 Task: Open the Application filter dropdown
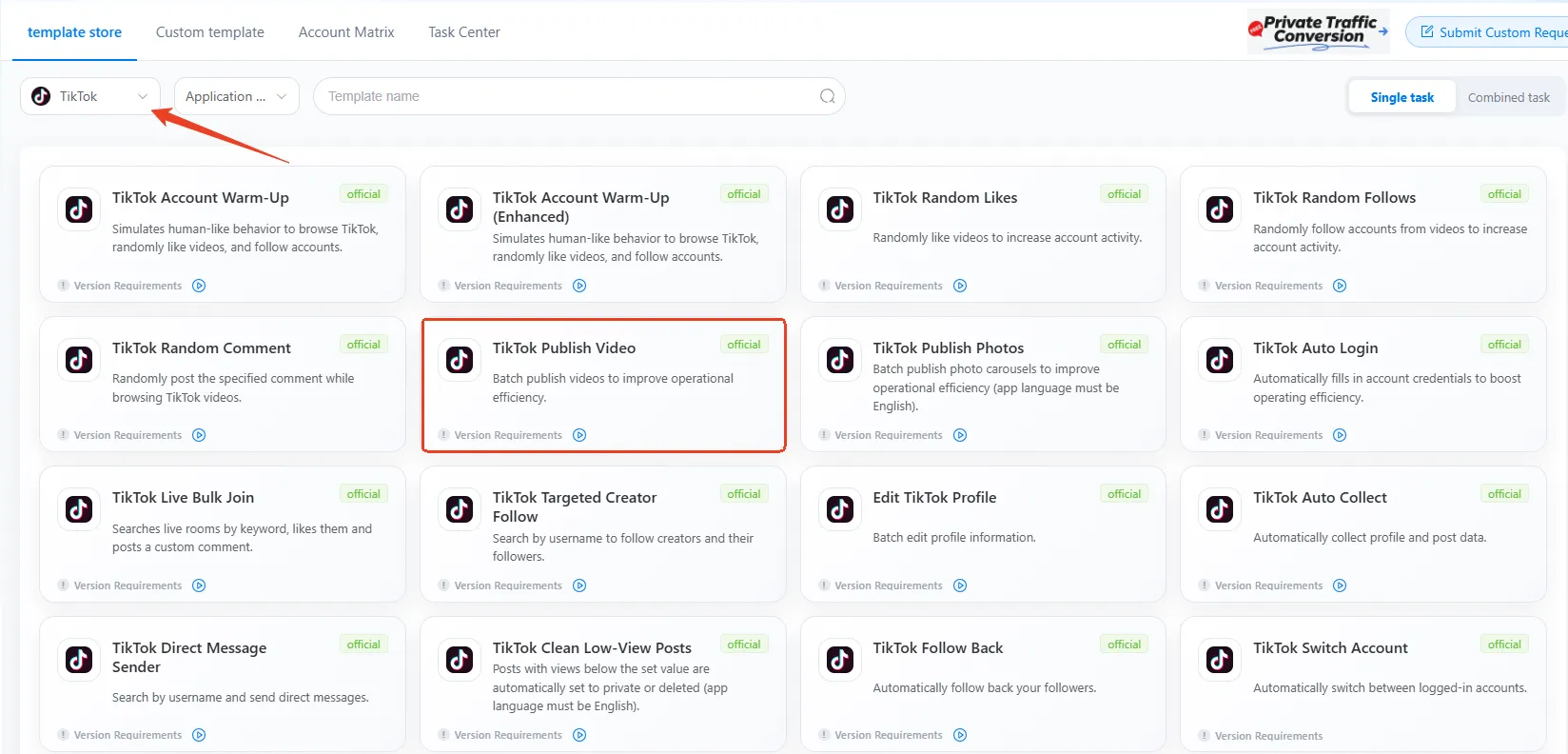236,96
